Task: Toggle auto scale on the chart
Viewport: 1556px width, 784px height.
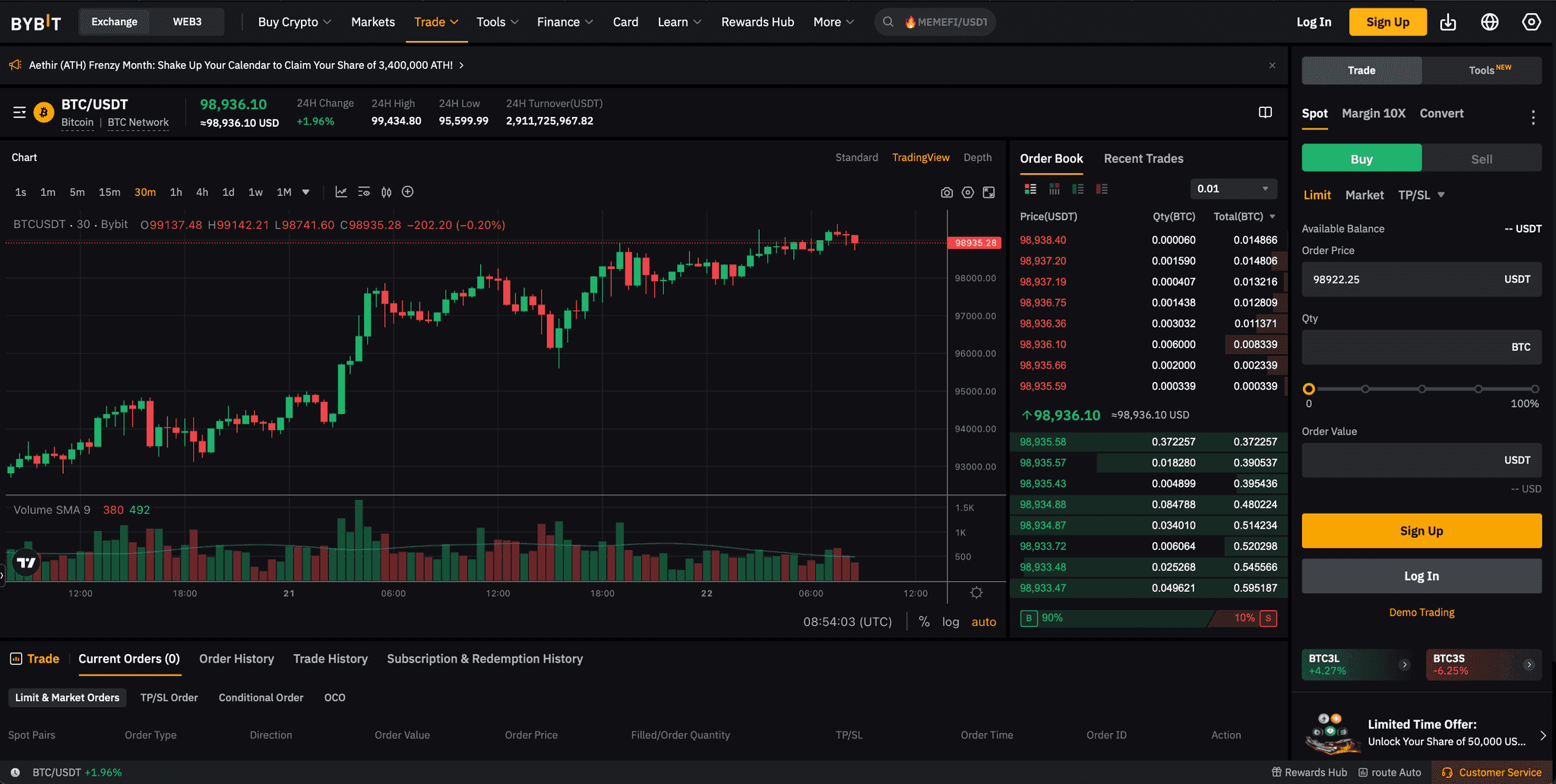Action: point(983,621)
